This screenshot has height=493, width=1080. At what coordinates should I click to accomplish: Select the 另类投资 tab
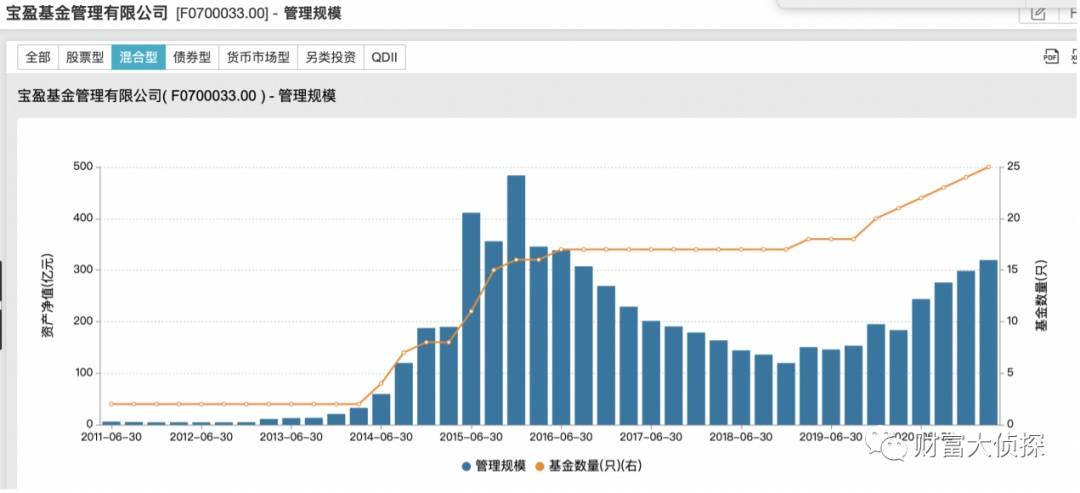tap(331, 57)
